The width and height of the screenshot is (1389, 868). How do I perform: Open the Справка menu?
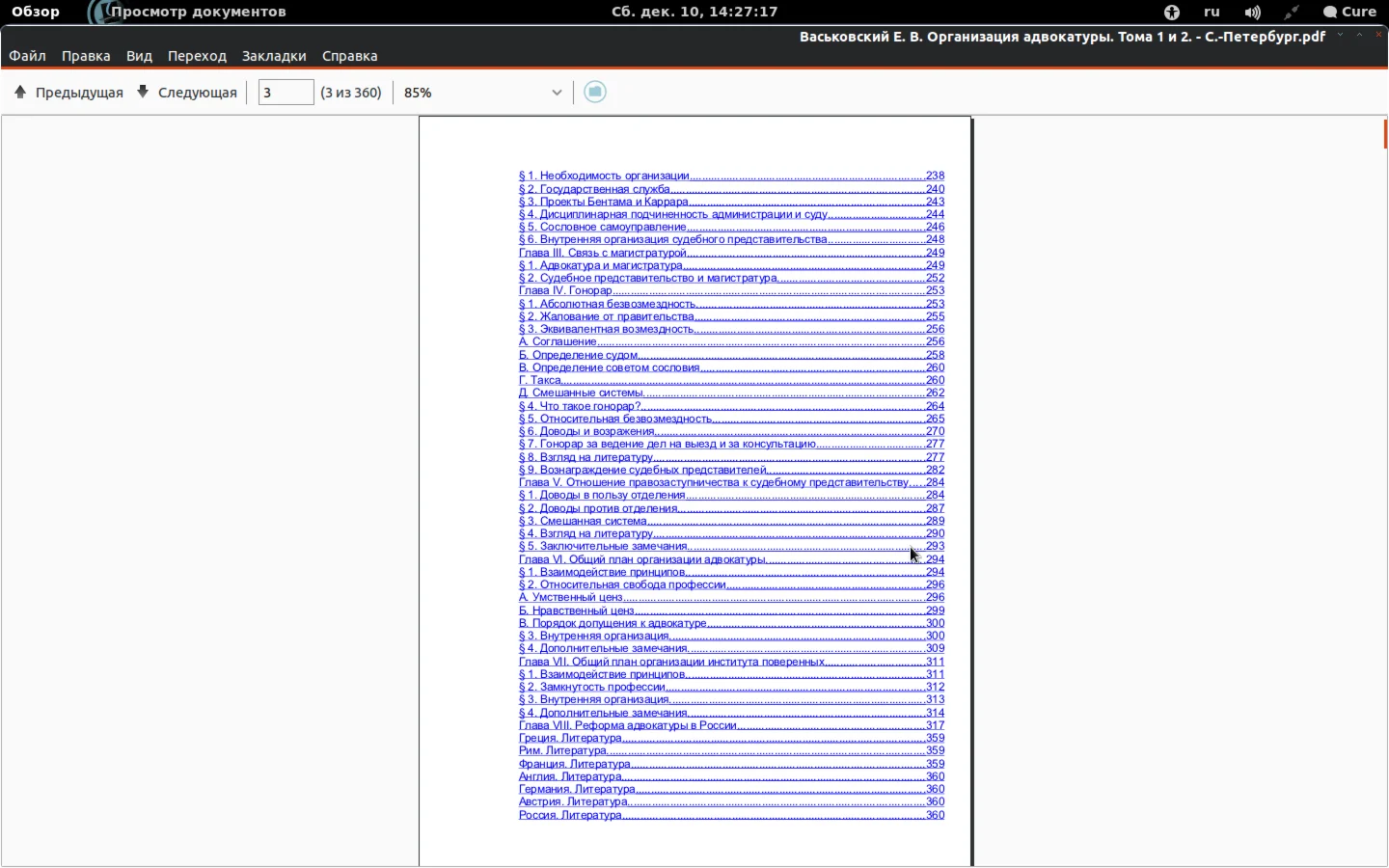coord(349,56)
